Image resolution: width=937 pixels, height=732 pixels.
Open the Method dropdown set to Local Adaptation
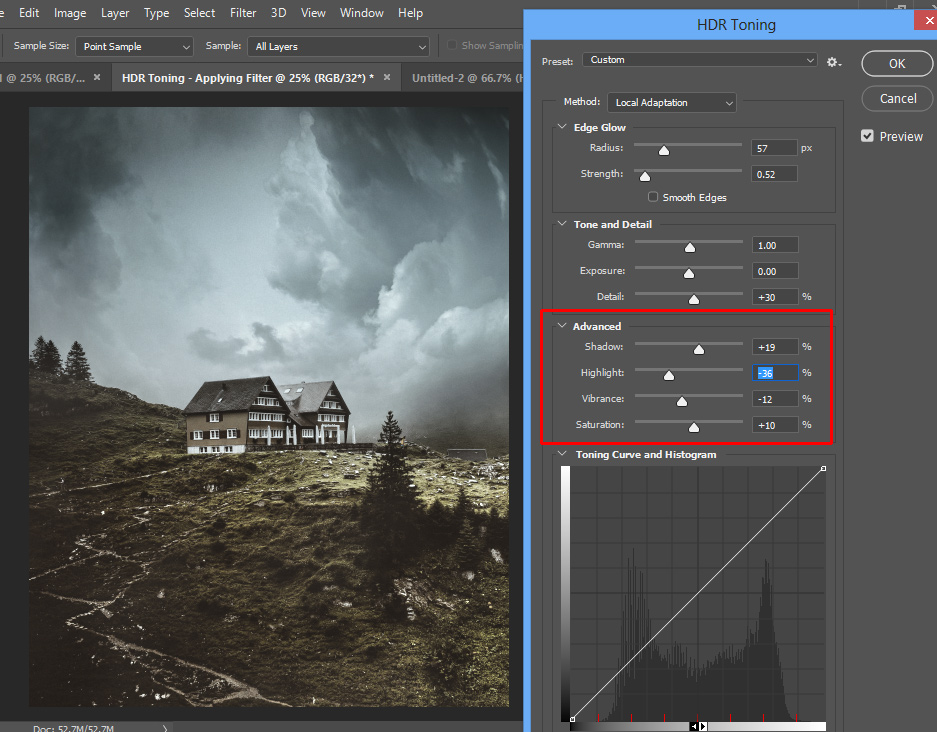point(671,102)
